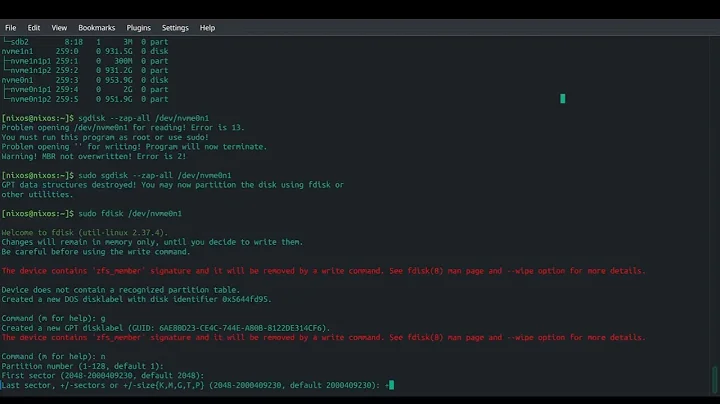The image size is (720, 404).
Task: Click the nvme1n1p2 row in lsblk output
Action: 85,70
